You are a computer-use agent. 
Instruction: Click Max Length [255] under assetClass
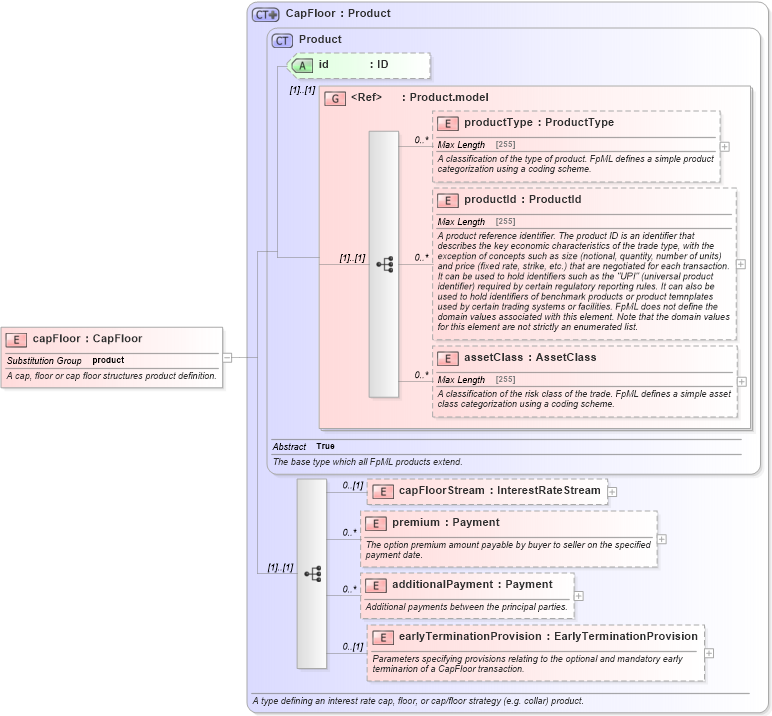(476, 380)
